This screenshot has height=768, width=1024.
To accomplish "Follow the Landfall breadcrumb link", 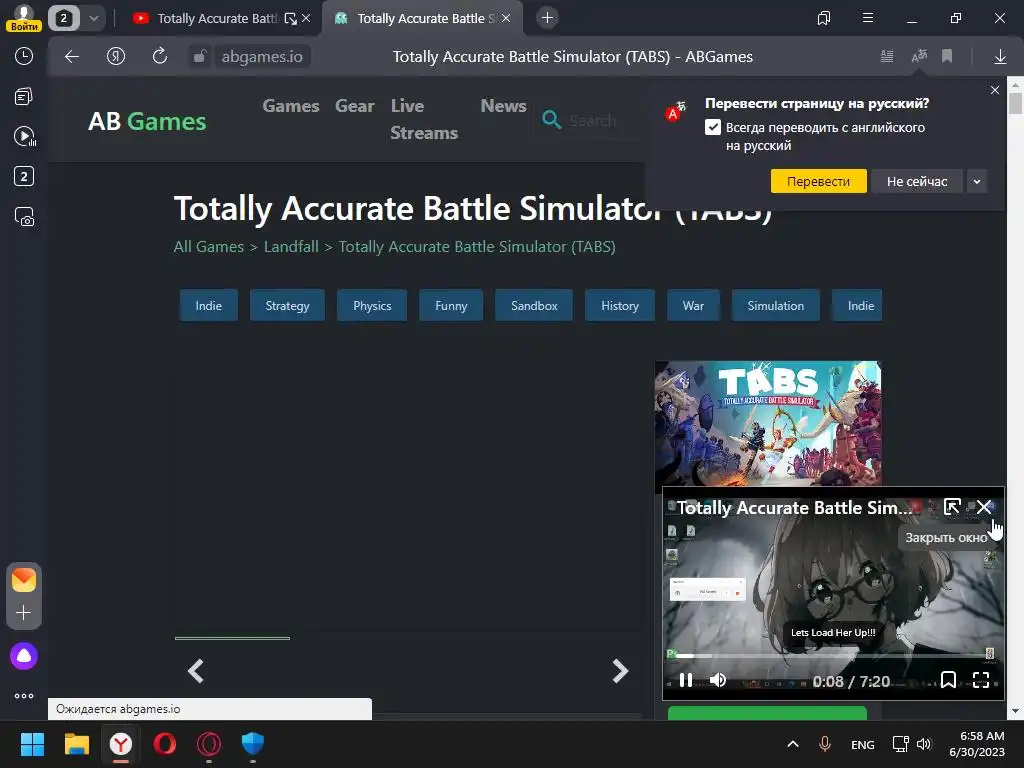I will 291,247.
